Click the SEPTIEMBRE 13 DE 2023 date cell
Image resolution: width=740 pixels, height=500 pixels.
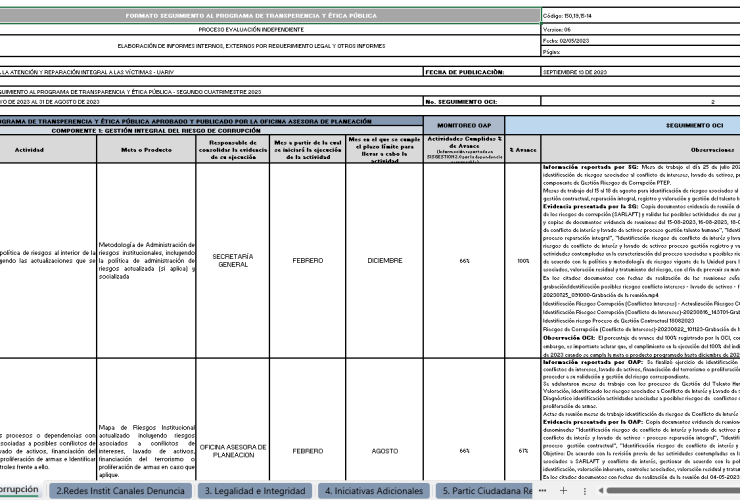pyautogui.click(x=640, y=72)
